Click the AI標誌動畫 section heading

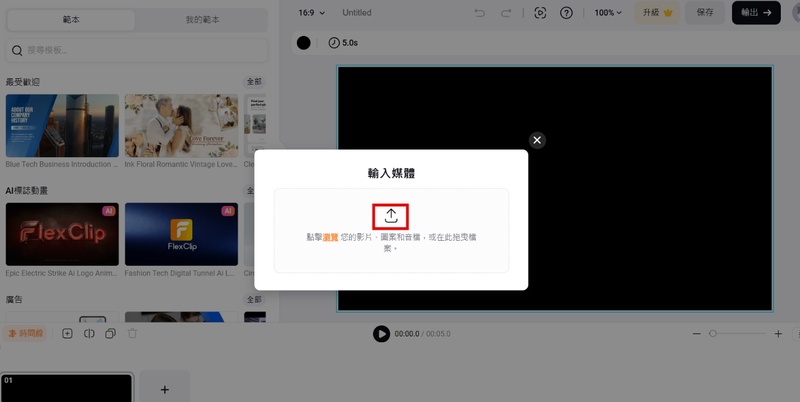tap(27, 190)
